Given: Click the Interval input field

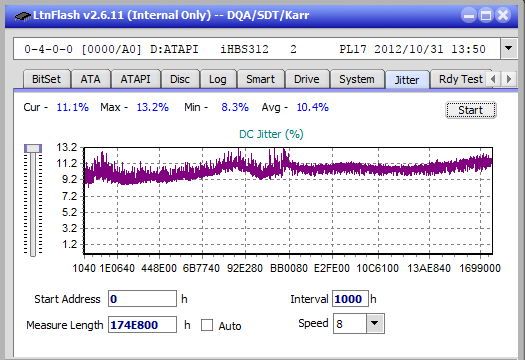Looking at the screenshot, I should (350, 299).
